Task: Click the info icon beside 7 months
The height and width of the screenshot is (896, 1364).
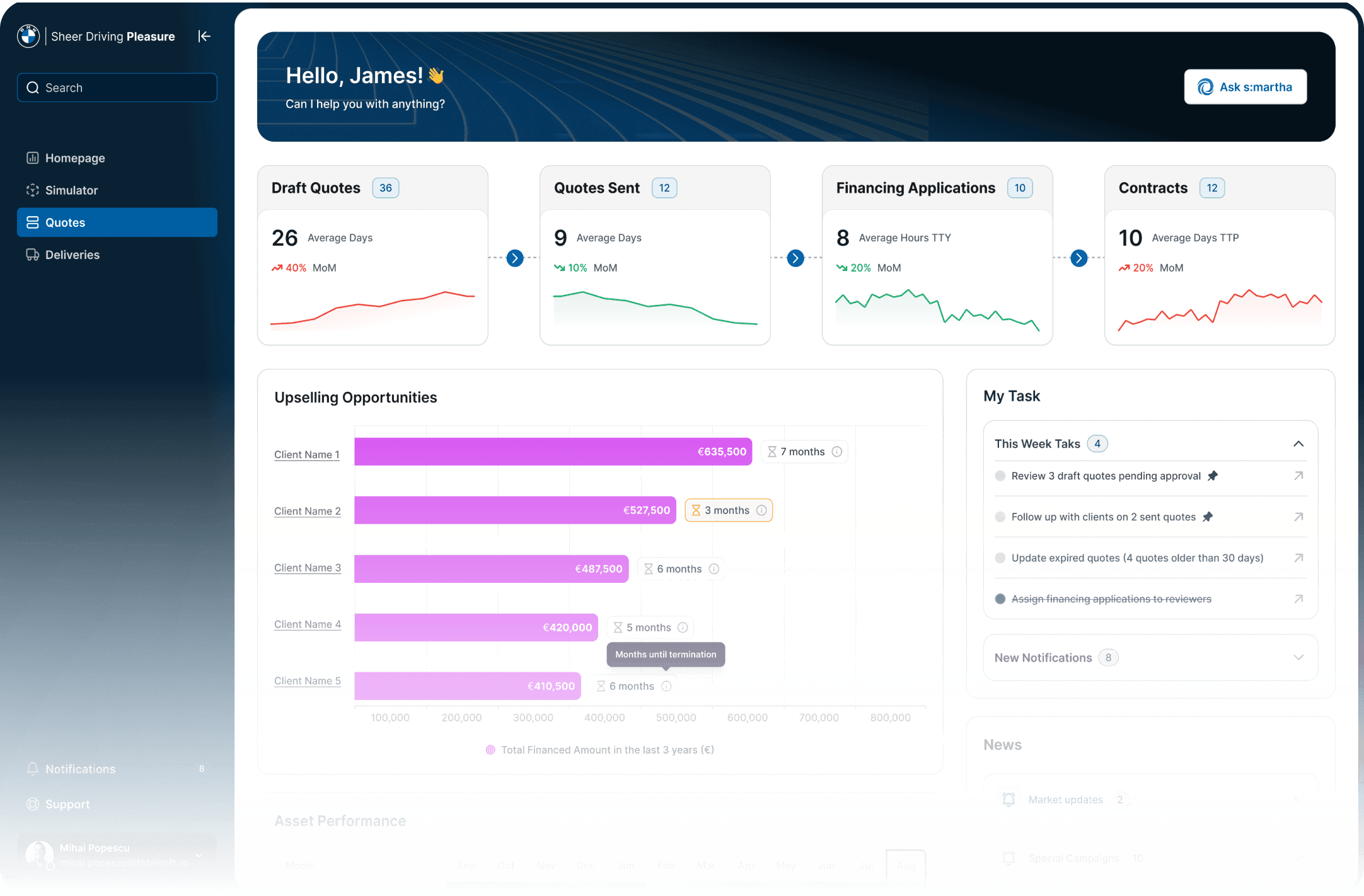Action: pyautogui.click(x=836, y=452)
